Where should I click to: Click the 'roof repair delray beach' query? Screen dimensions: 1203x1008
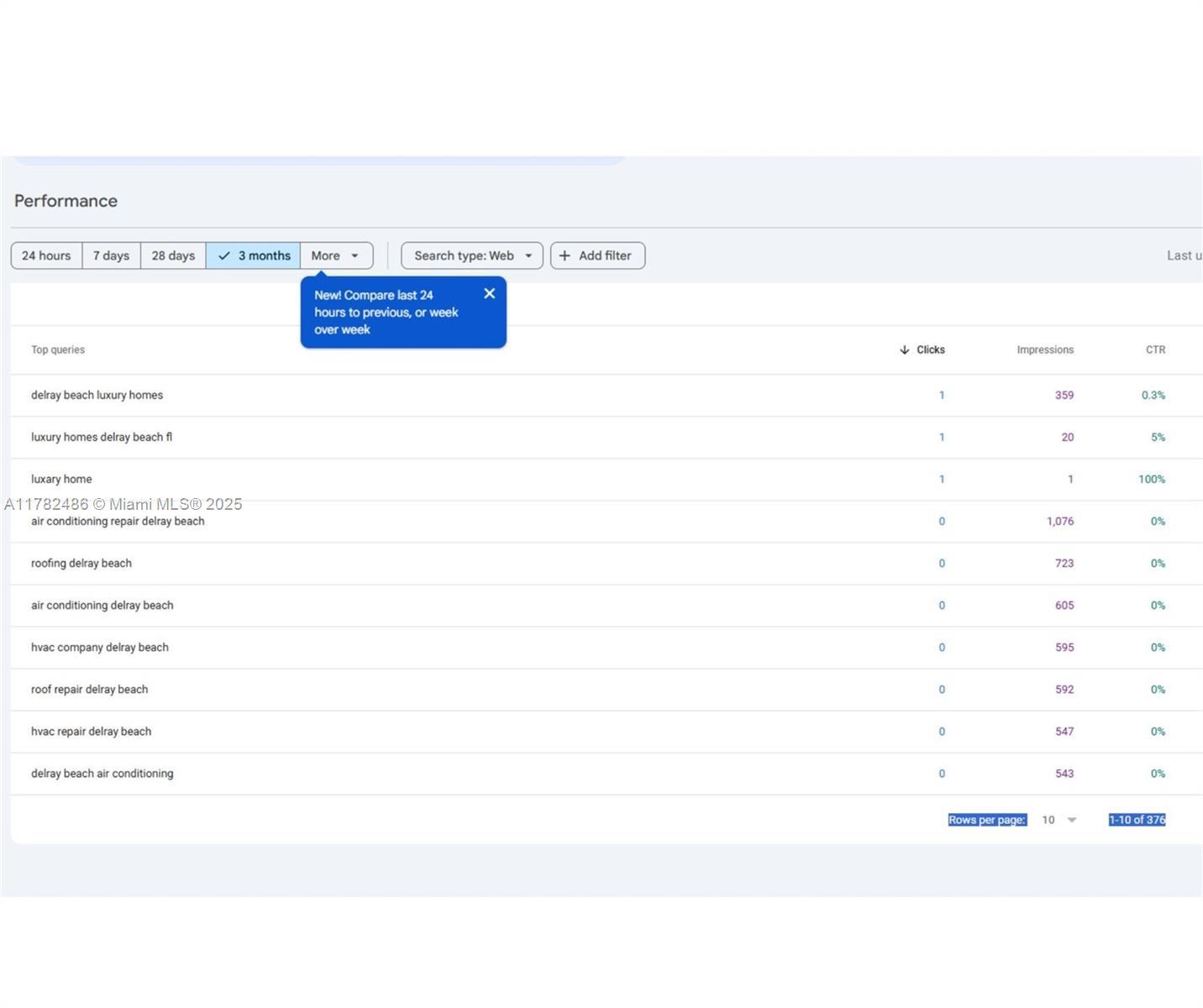pyautogui.click(x=89, y=690)
